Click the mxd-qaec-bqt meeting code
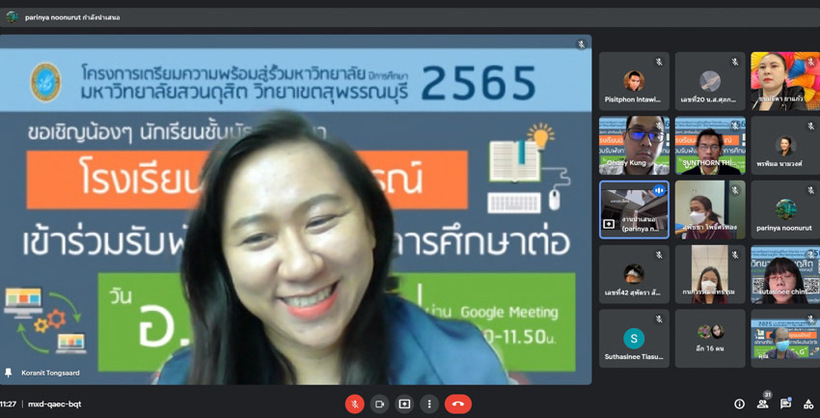Screen dimensions: 820x418 tap(57, 404)
